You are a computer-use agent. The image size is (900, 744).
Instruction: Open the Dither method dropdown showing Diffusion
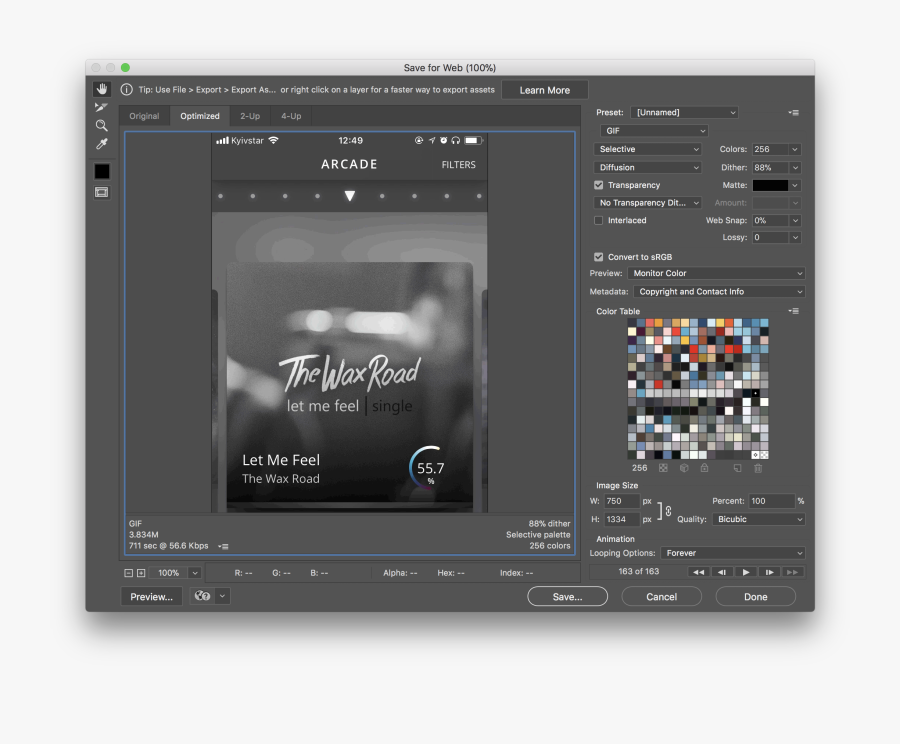(x=647, y=166)
